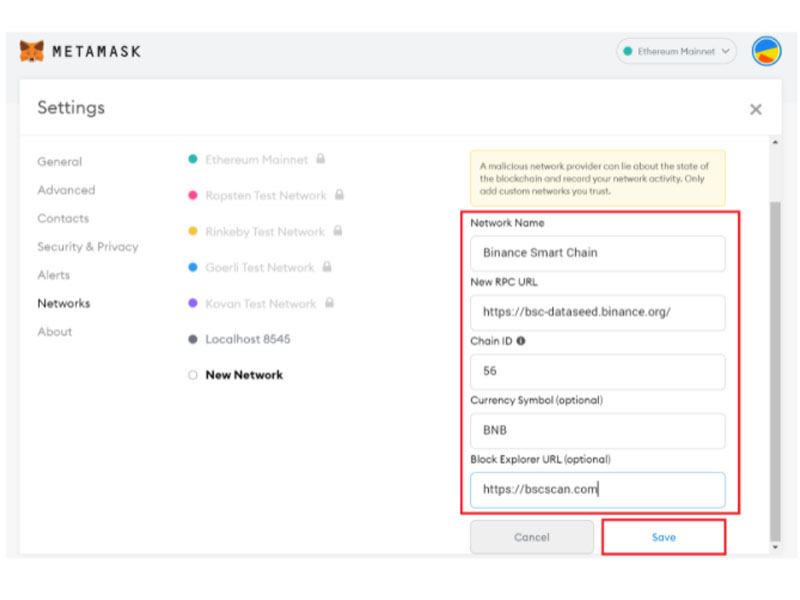Go to the Contacts settings tab

63,218
